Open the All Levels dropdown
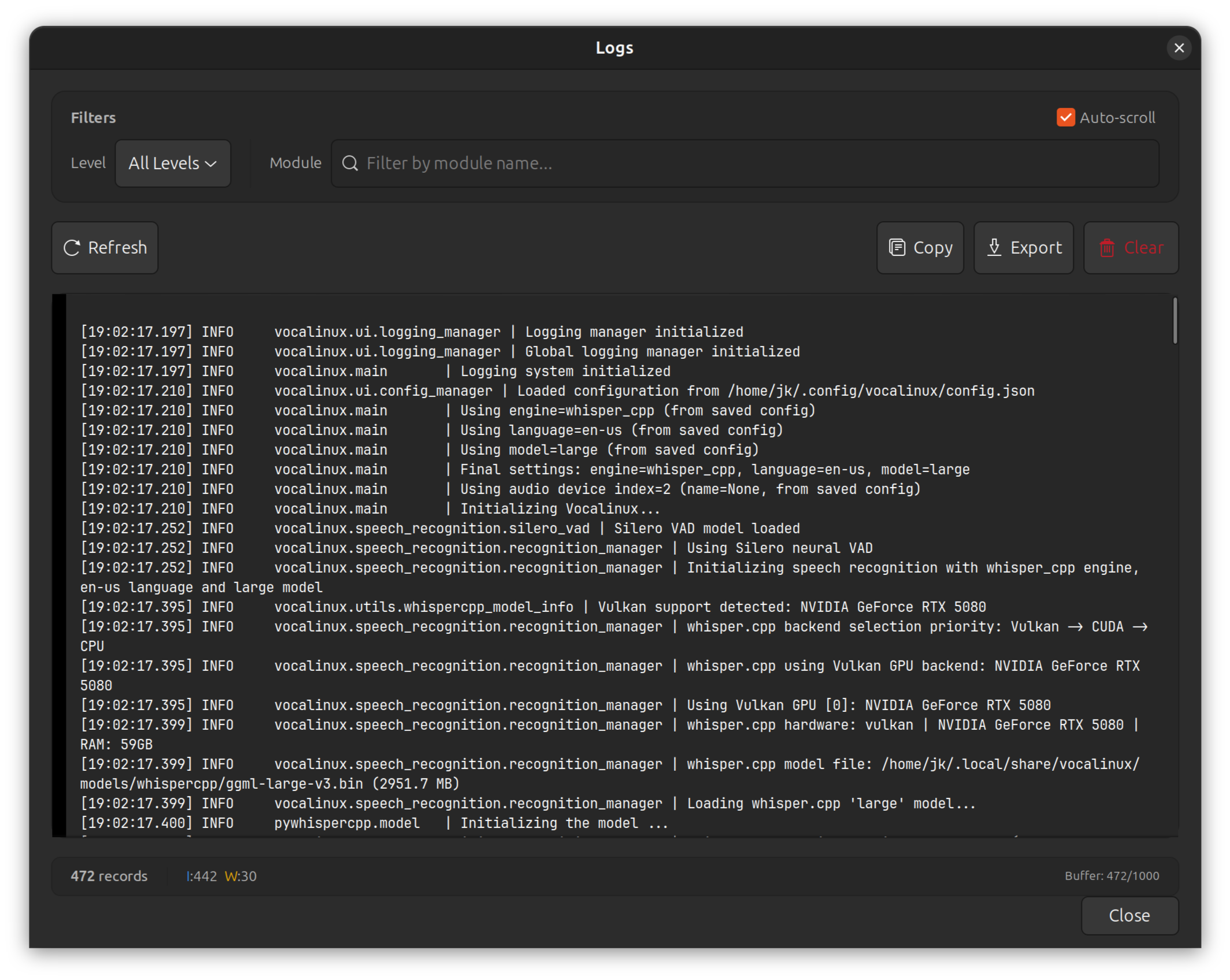This screenshot has height=980, width=1230. point(173,164)
